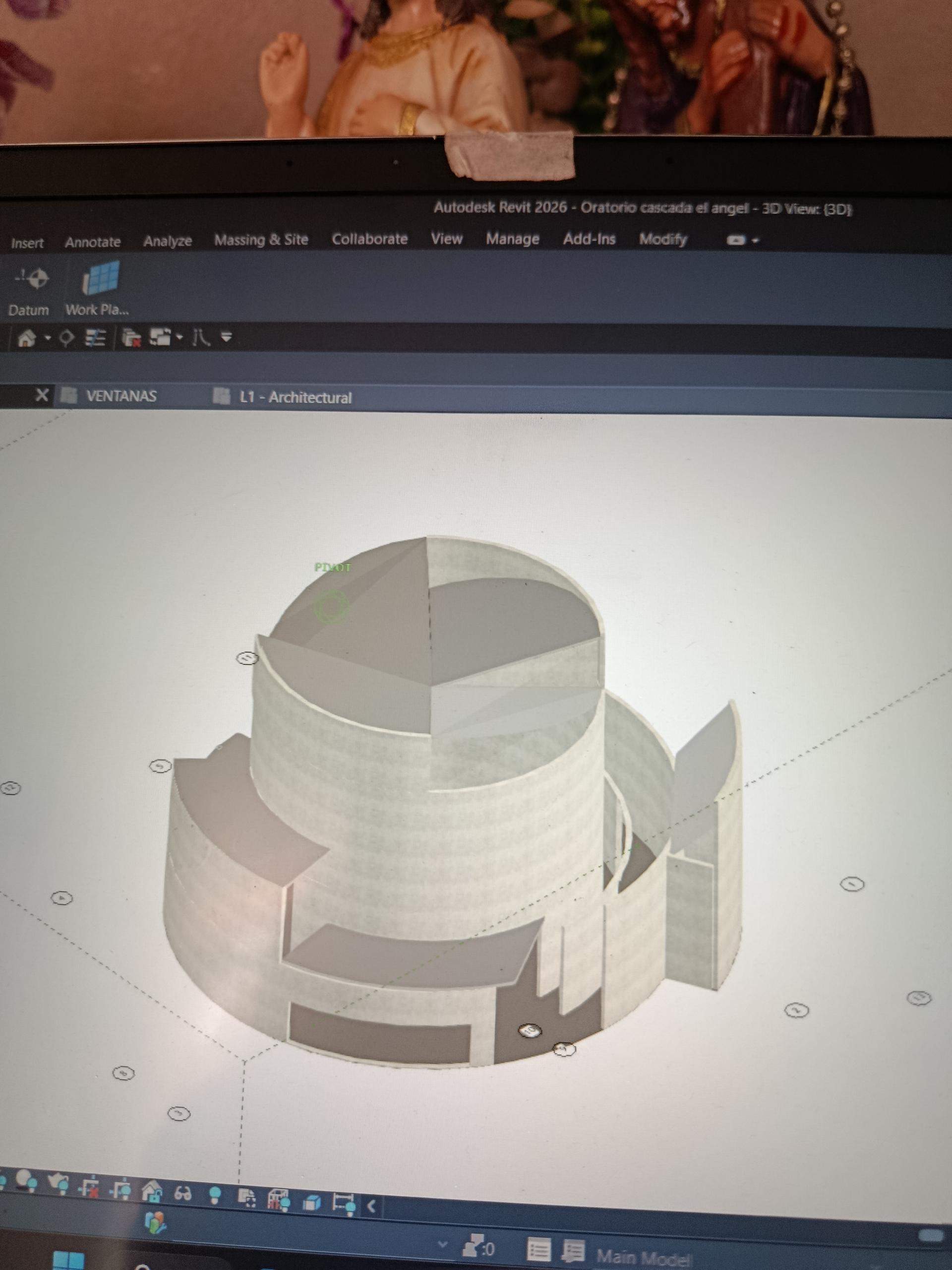Toggle Reveal Hidden Elements lightbulb
952x1270 pixels.
coord(215,1196)
